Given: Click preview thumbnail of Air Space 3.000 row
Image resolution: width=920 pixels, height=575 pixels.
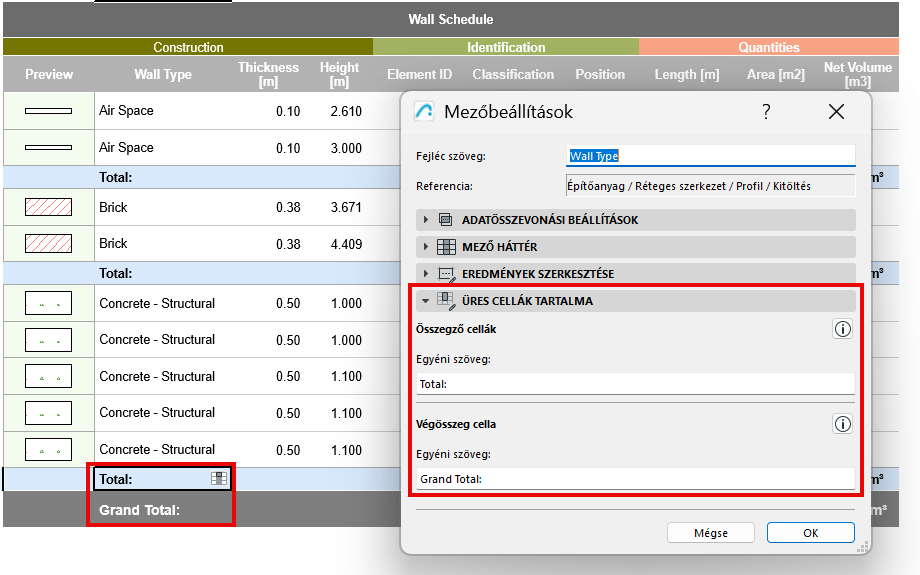Looking at the screenshot, I should (49, 148).
